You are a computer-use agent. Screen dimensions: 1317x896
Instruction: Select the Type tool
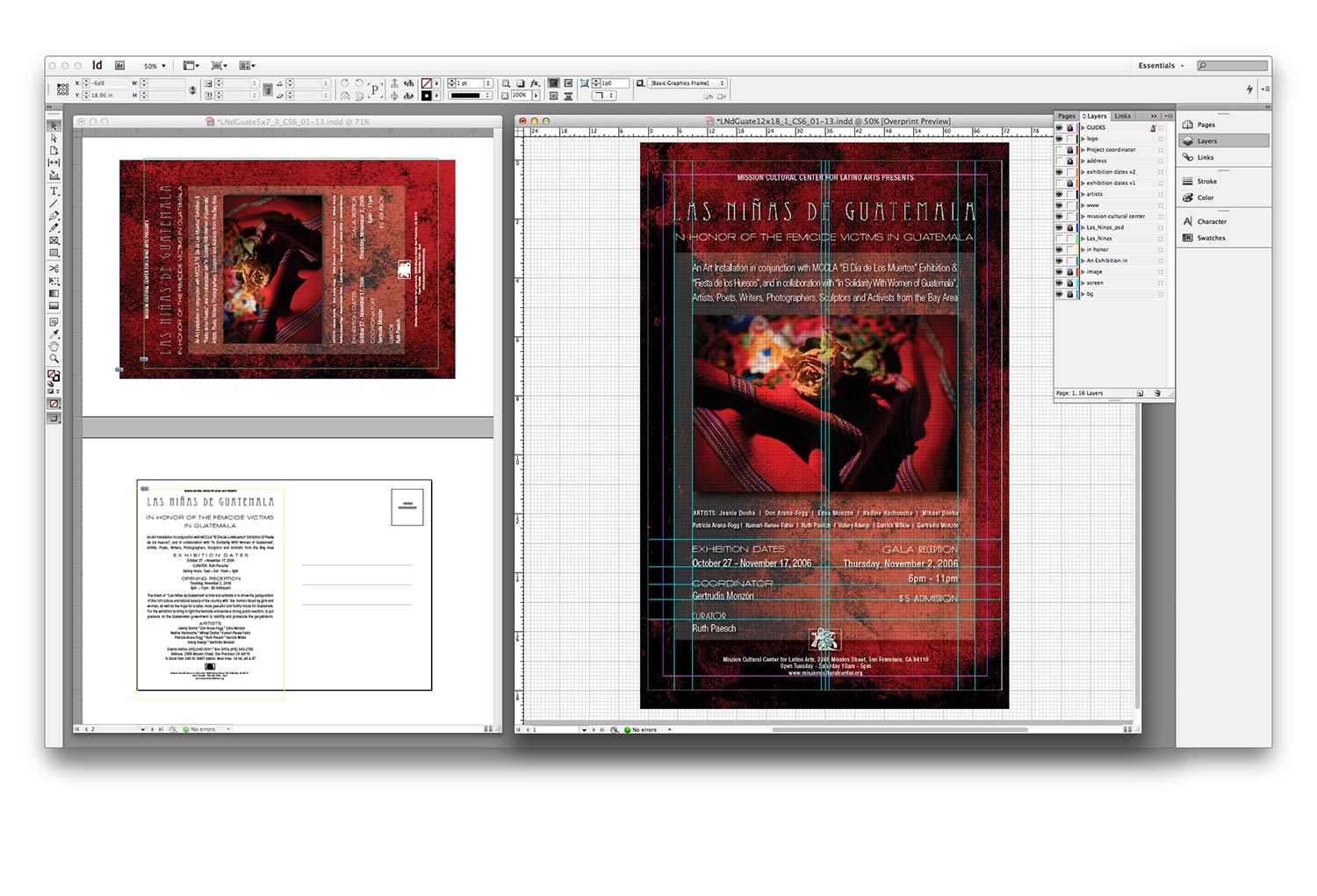point(54,191)
